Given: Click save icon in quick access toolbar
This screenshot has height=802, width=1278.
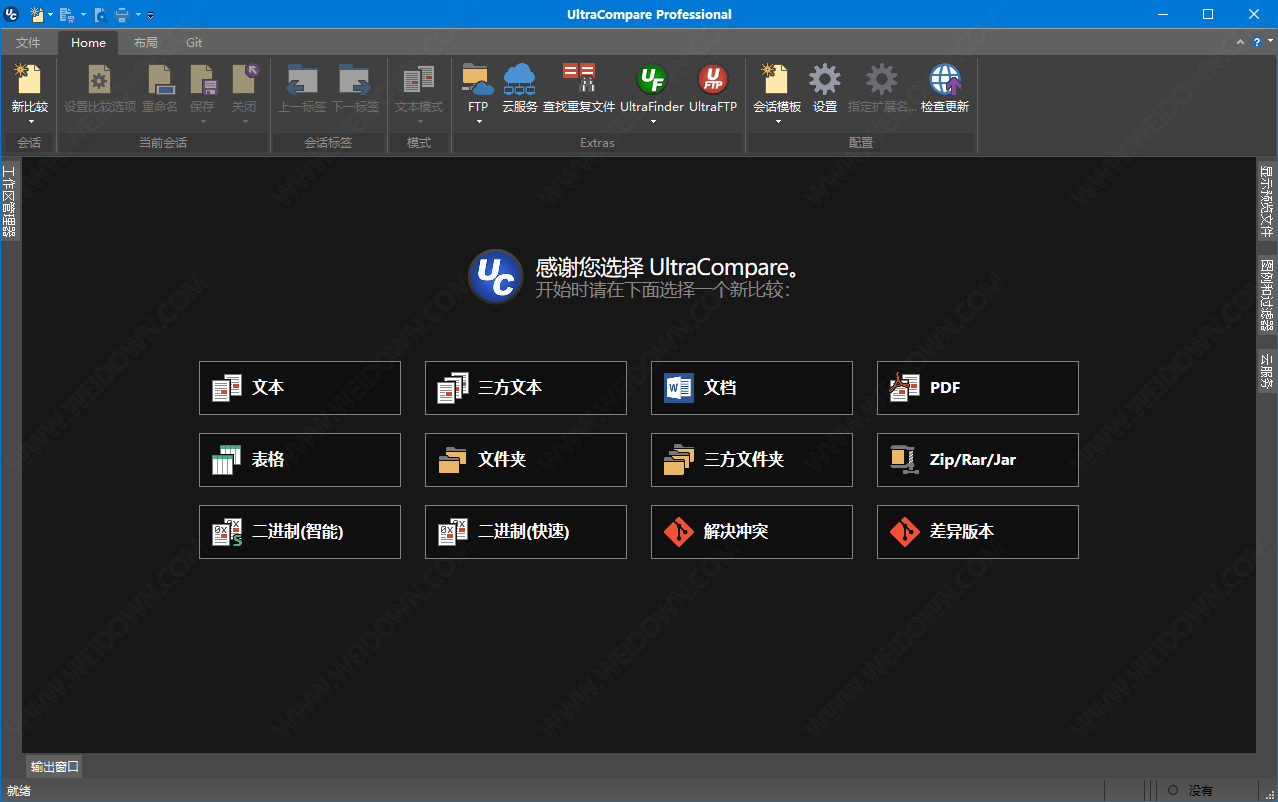Looking at the screenshot, I should [x=67, y=14].
